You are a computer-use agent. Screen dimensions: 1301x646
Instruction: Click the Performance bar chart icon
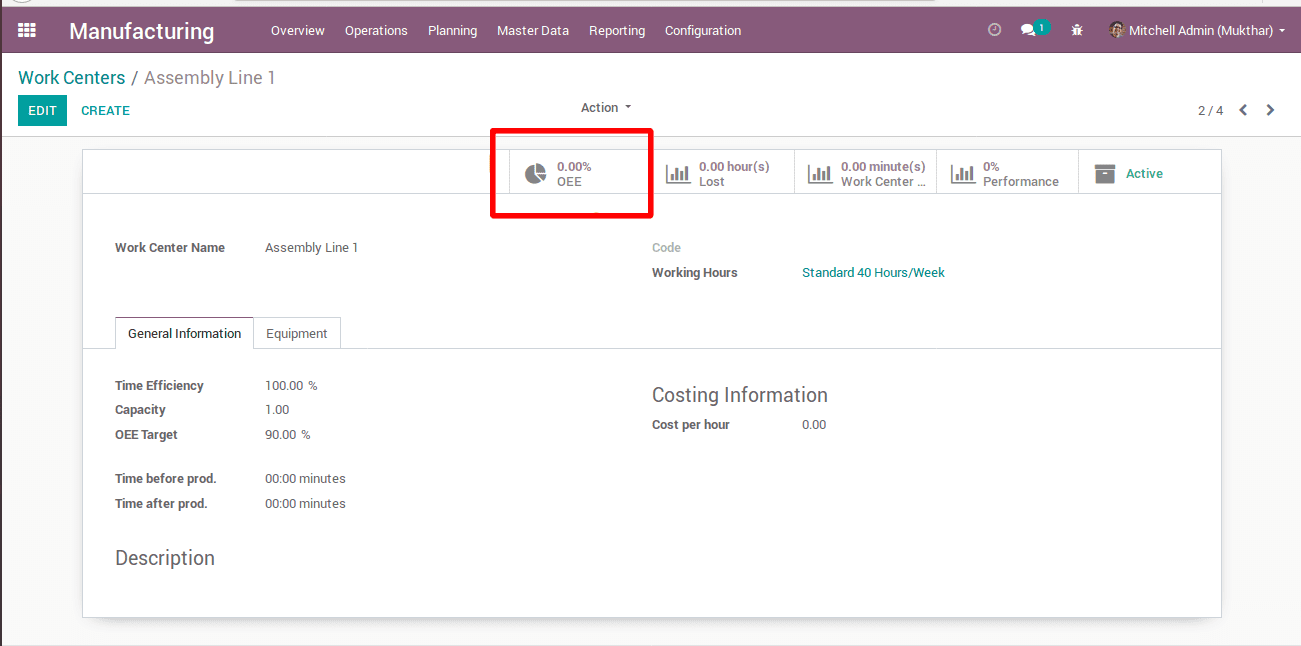[962, 174]
